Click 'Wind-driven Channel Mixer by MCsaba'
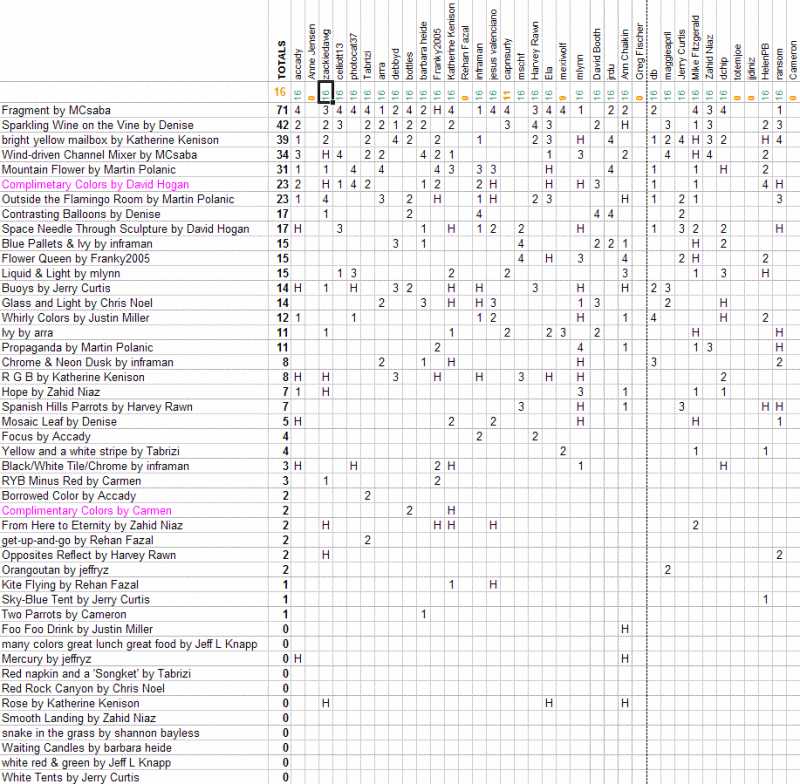800x784 pixels. point(99,155)
